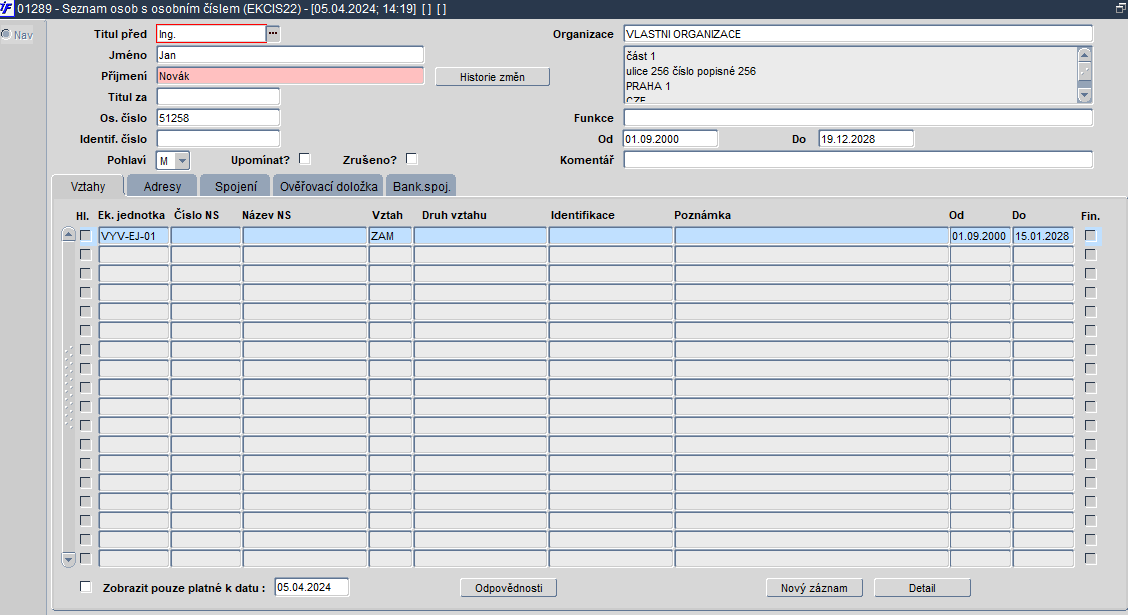Image resolution: width=1128 pixels, height=615 pixels.
Task: Click the Identifikace cell in first row
Action: 611,235
